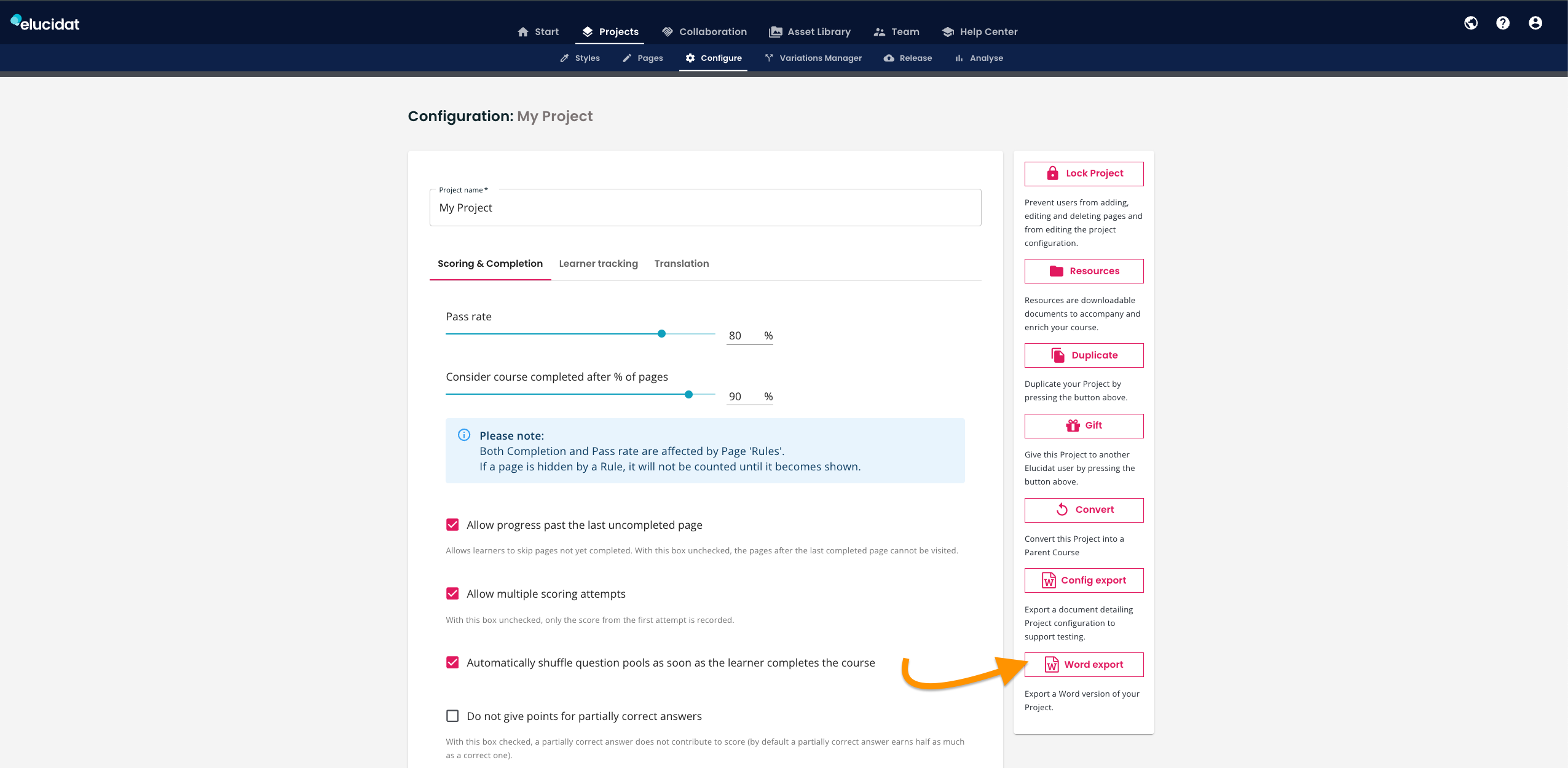Click the info icon in Please note box

pos(464,435)
